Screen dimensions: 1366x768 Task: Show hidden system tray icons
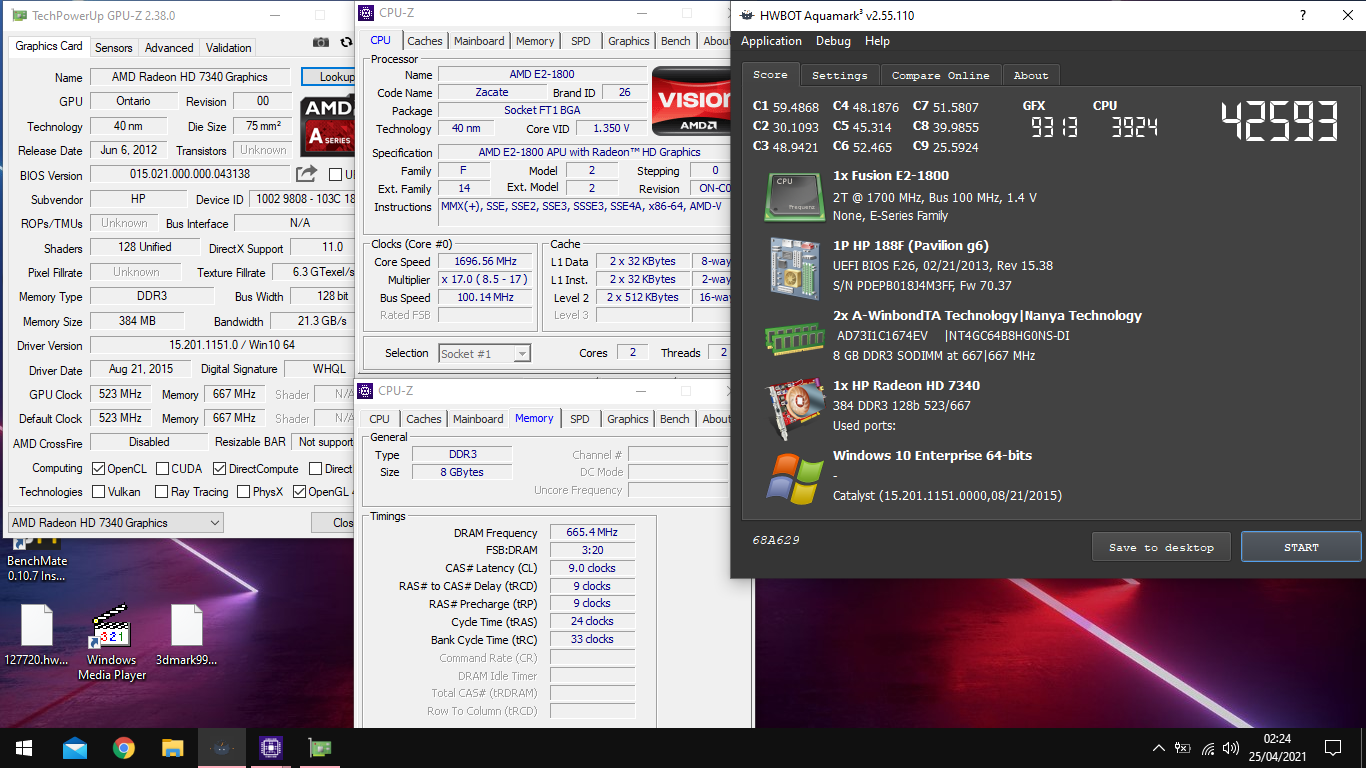[x=1158, y=748]
